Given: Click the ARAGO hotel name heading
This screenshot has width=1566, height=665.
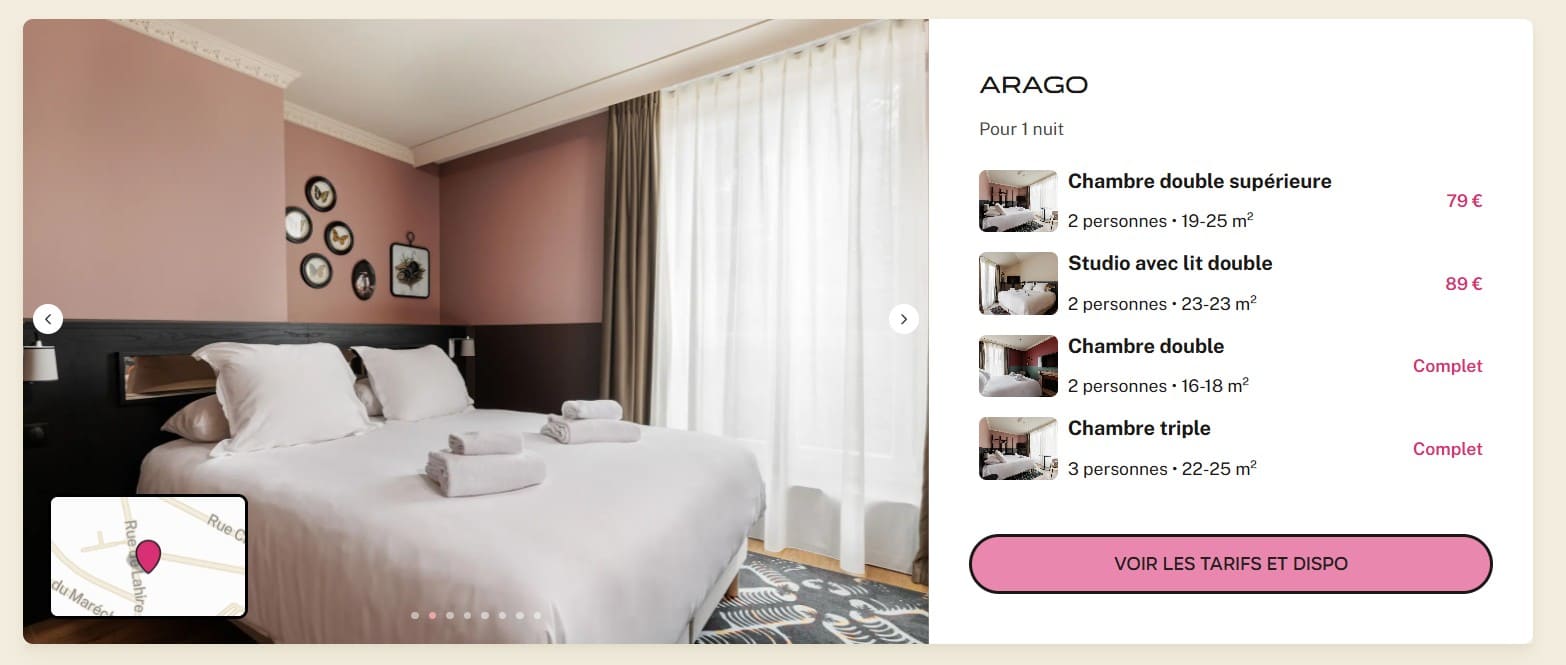Looking at the screenshot, I should click(1034, 85).
